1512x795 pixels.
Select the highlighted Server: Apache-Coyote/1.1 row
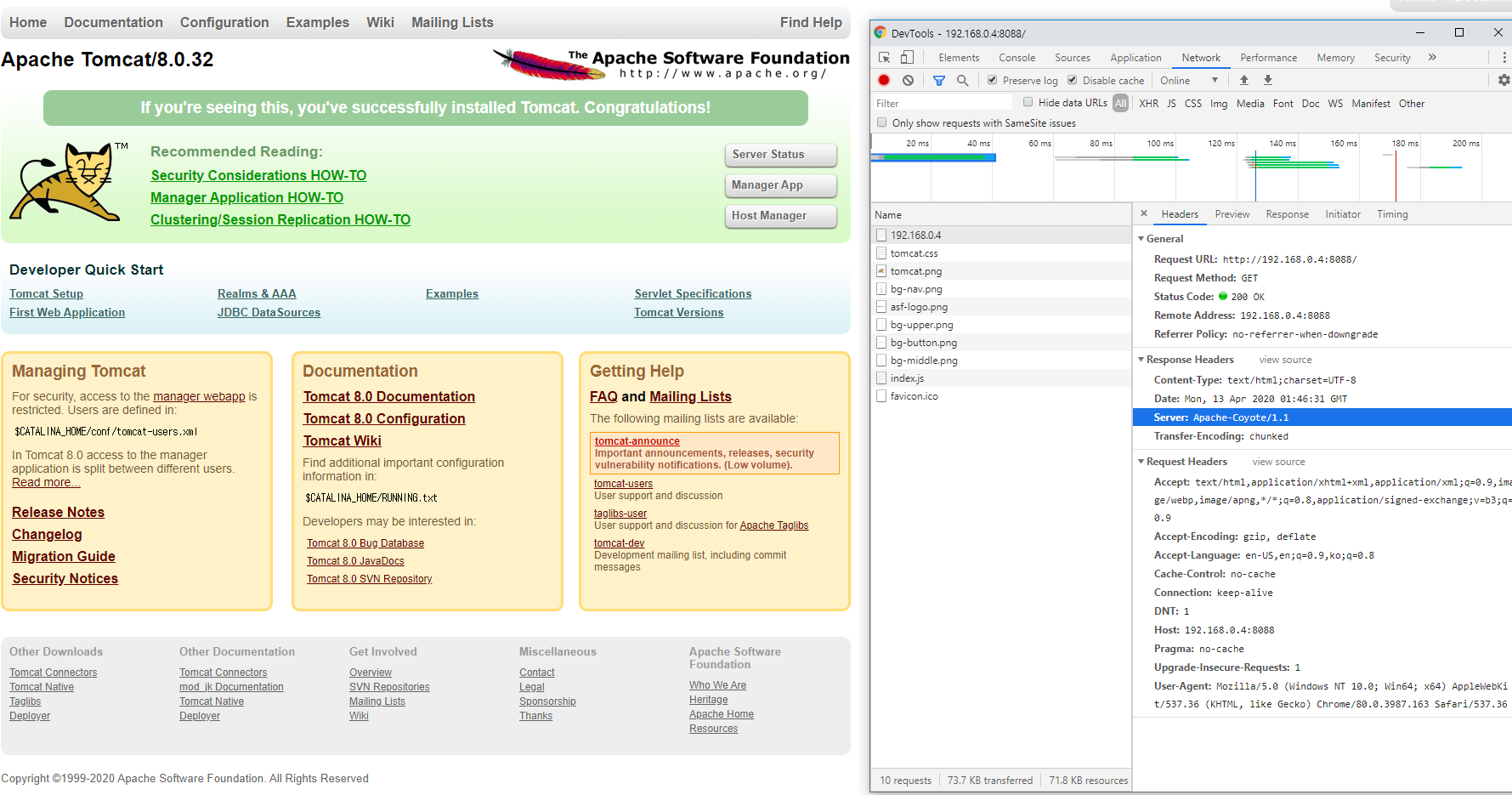click(1322, 417)
